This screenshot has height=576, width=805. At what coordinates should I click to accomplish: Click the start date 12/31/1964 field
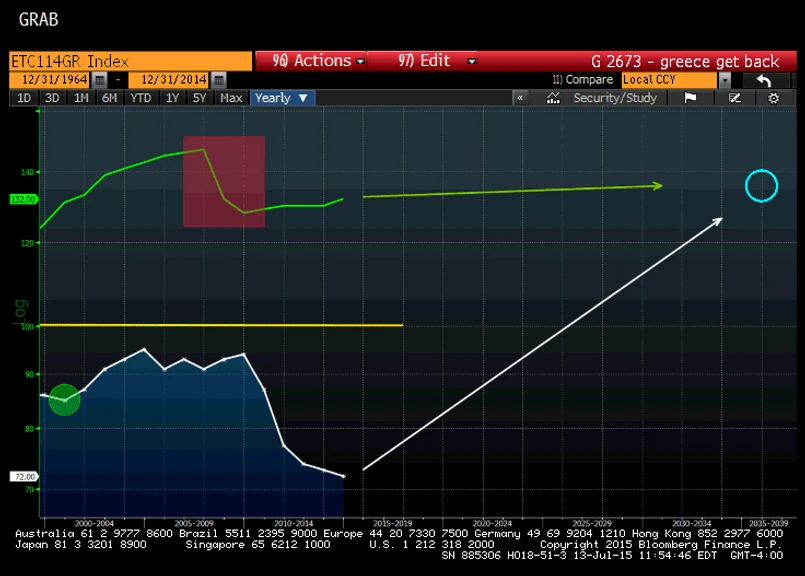[x=50, y=80]
